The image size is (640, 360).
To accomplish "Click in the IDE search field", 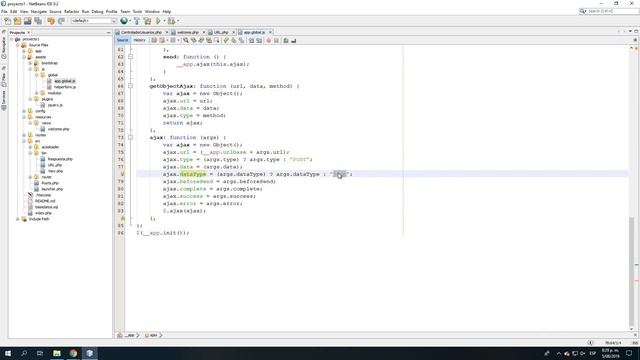I will coord(609,11).
